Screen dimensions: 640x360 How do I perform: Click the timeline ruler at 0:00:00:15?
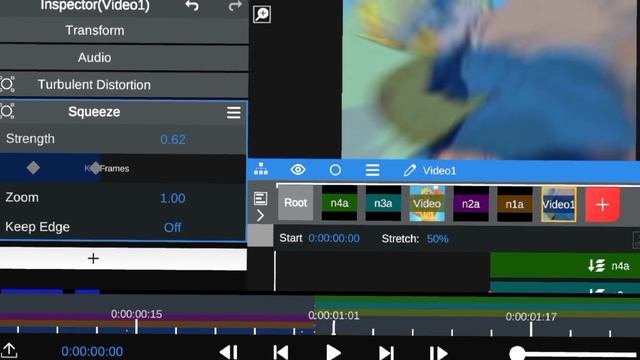[136, 314]
